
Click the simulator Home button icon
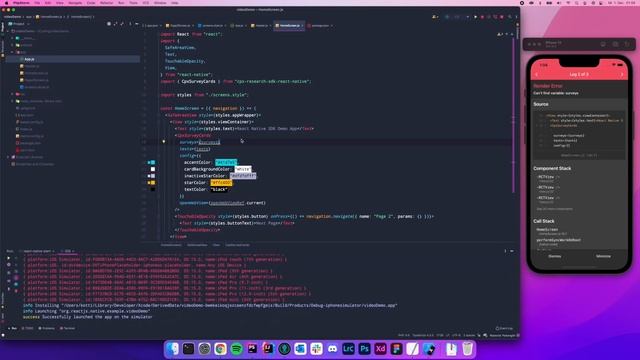[603, 44]
